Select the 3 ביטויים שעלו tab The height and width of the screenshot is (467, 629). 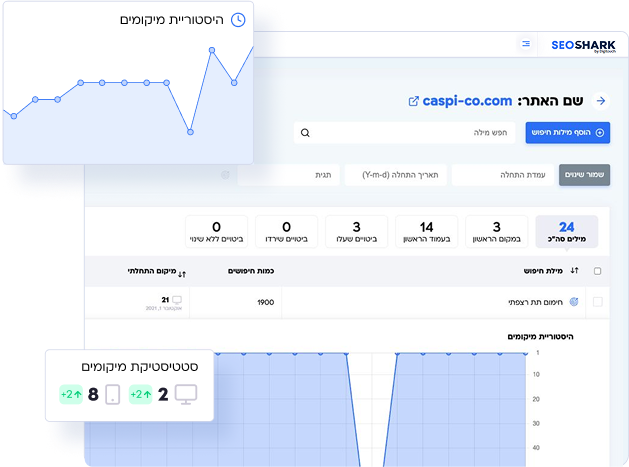[x=357, y=231]
